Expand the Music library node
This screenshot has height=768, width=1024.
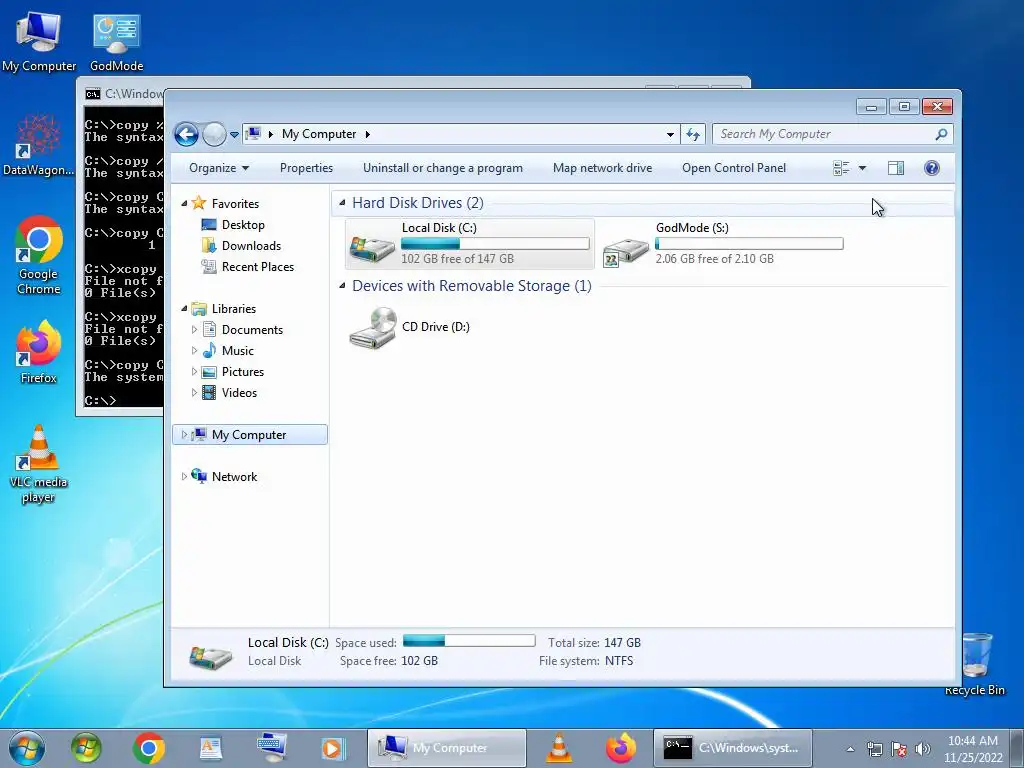tap(194, 351)
